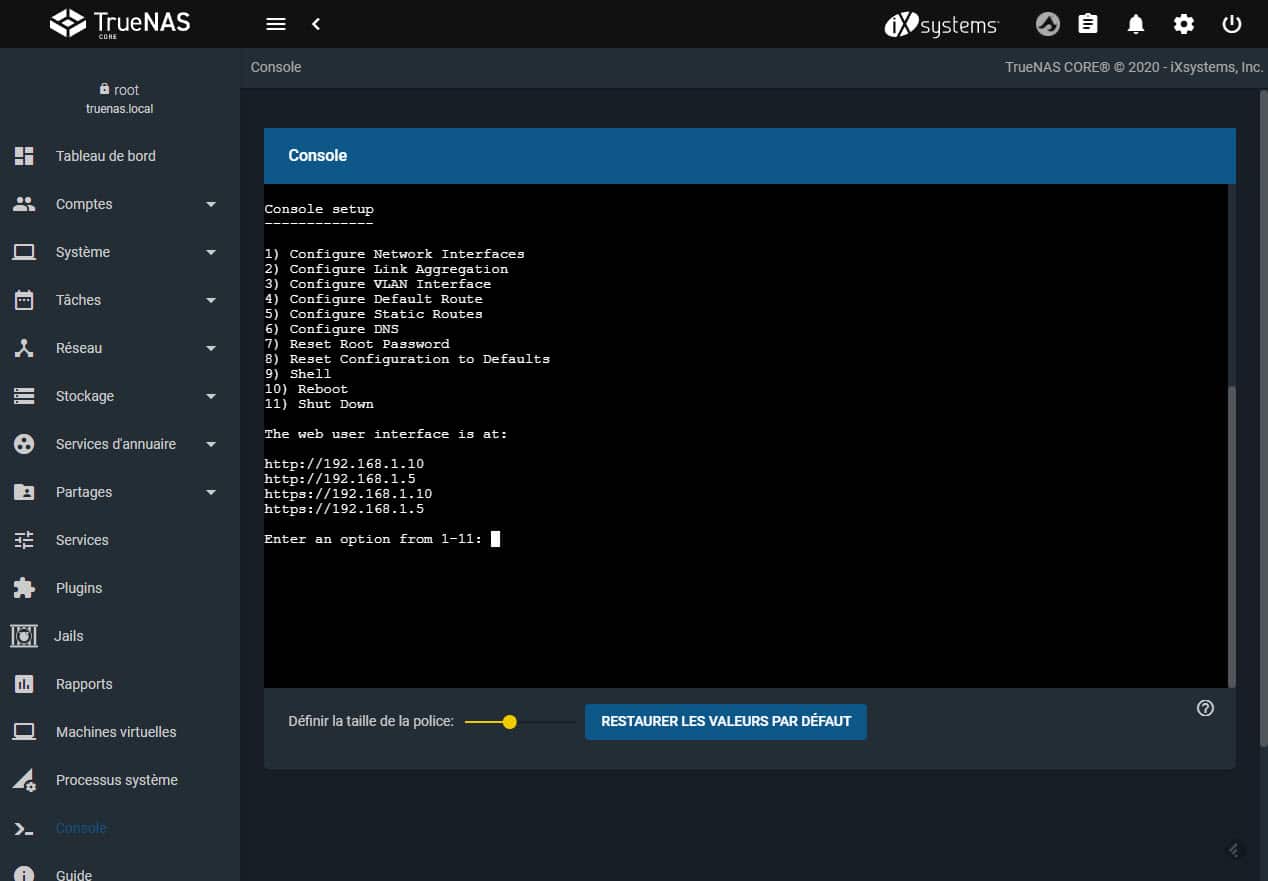Viewport: 1268px width, 881px height.
Task: Click the font size slider handle
Action: [x=509, y=721]
